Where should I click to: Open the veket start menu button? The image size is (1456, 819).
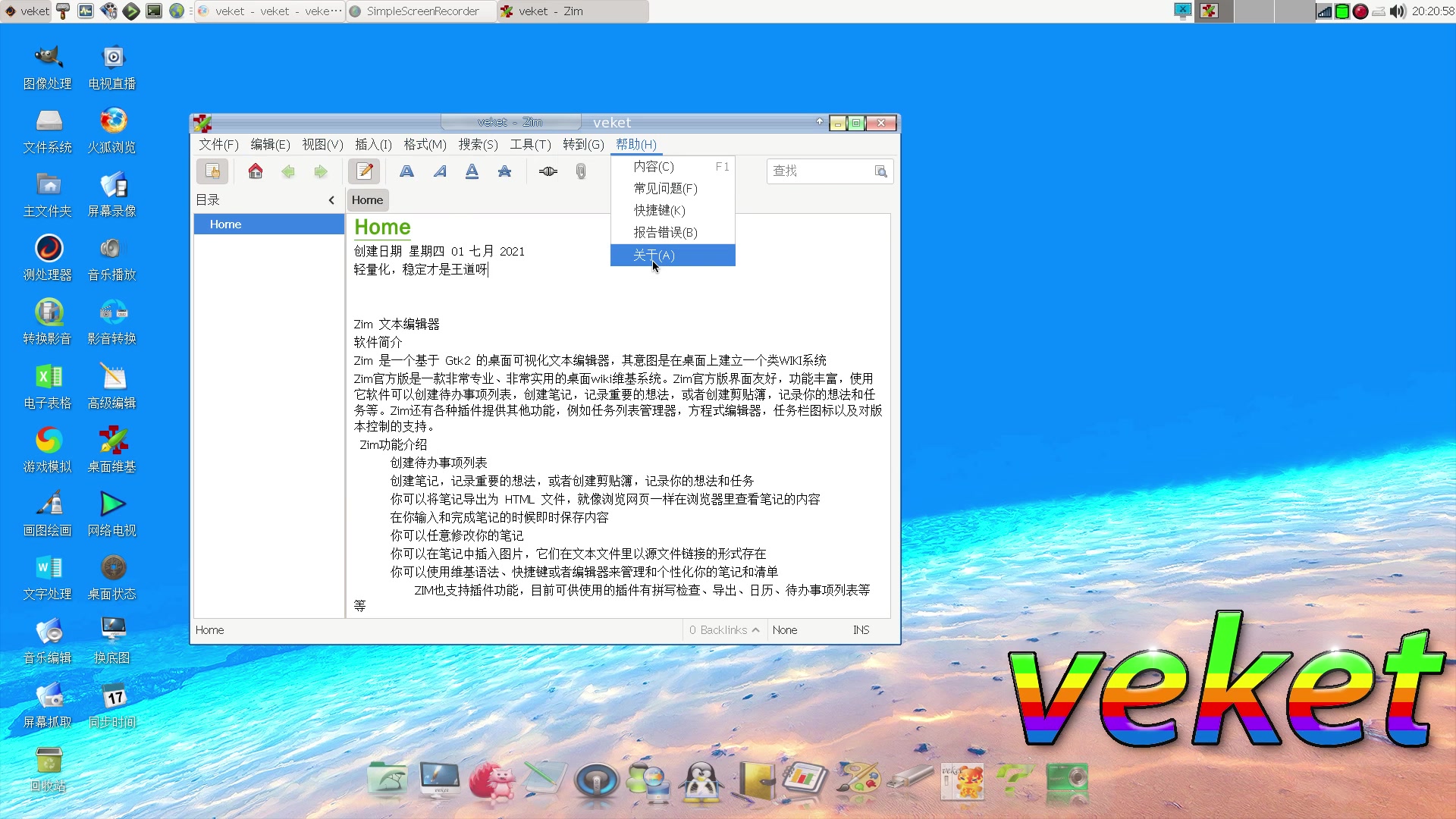[x=27, y=11]
